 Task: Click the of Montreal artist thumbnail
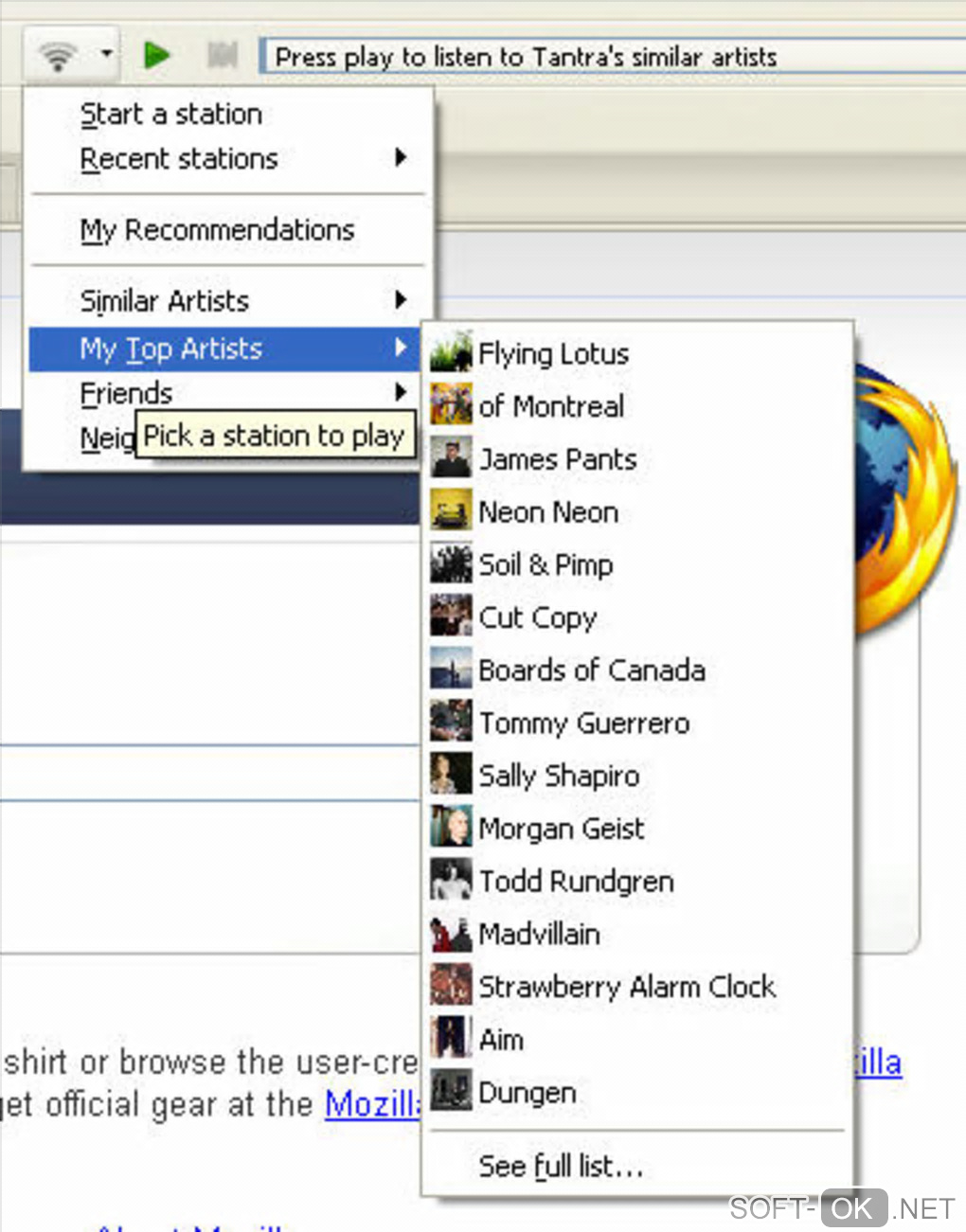pos(451,404)
